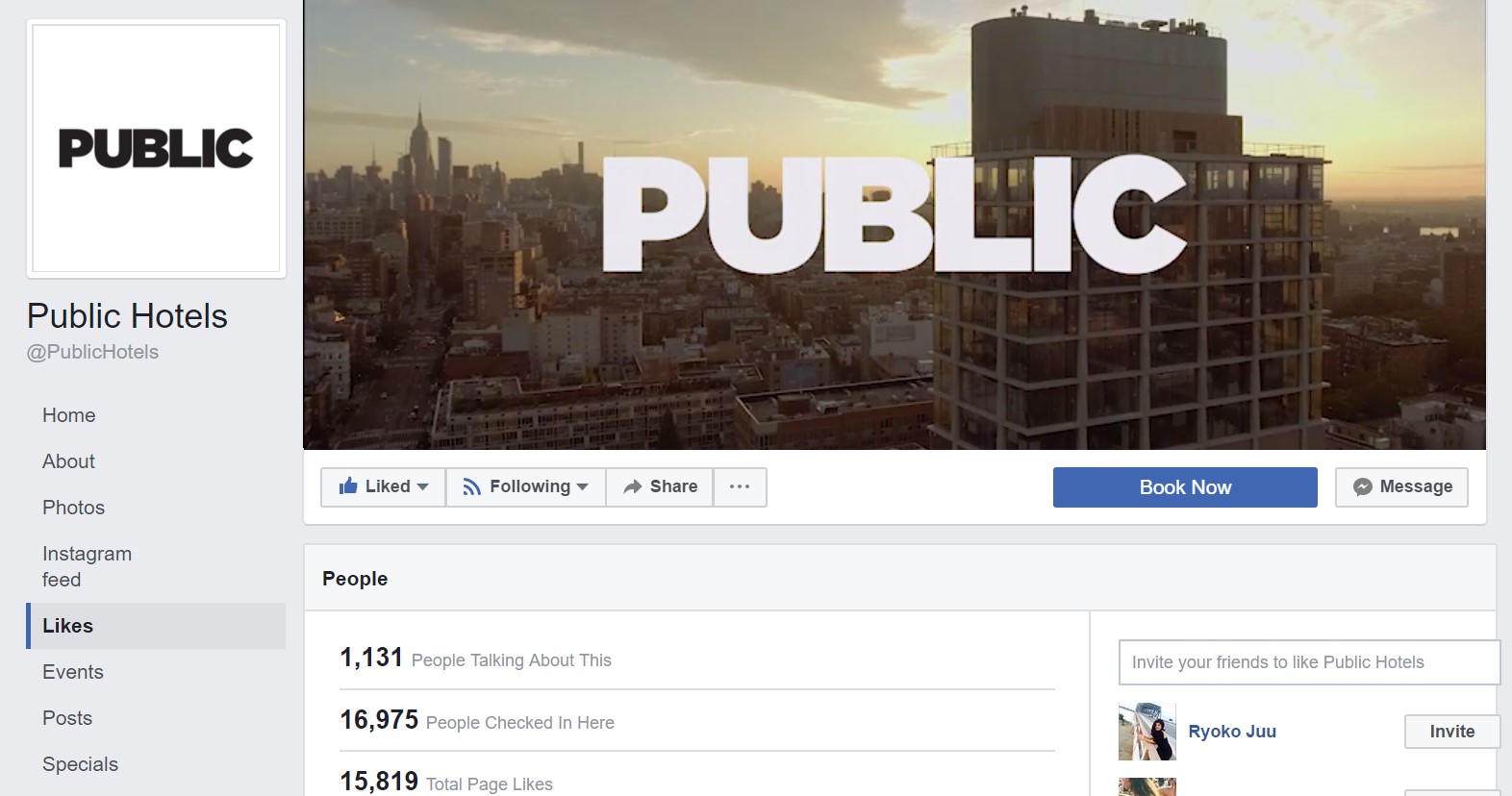Image resolution: width=1512 pixels, height=796 pixels.
Task: Click the share arrow icon
Action: (632, 487)
